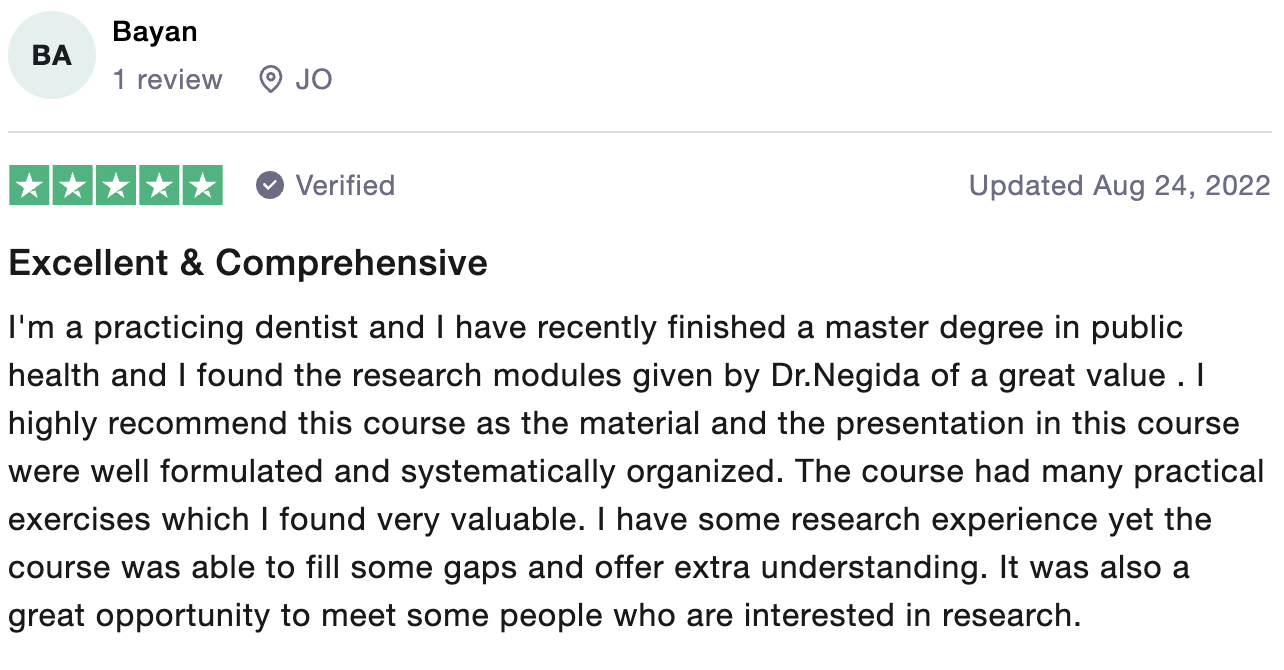Viewport: 1284px width, 670px height.
Task: Open the Excellent & Comprehensive review title
Action: [x=248, y=263]
